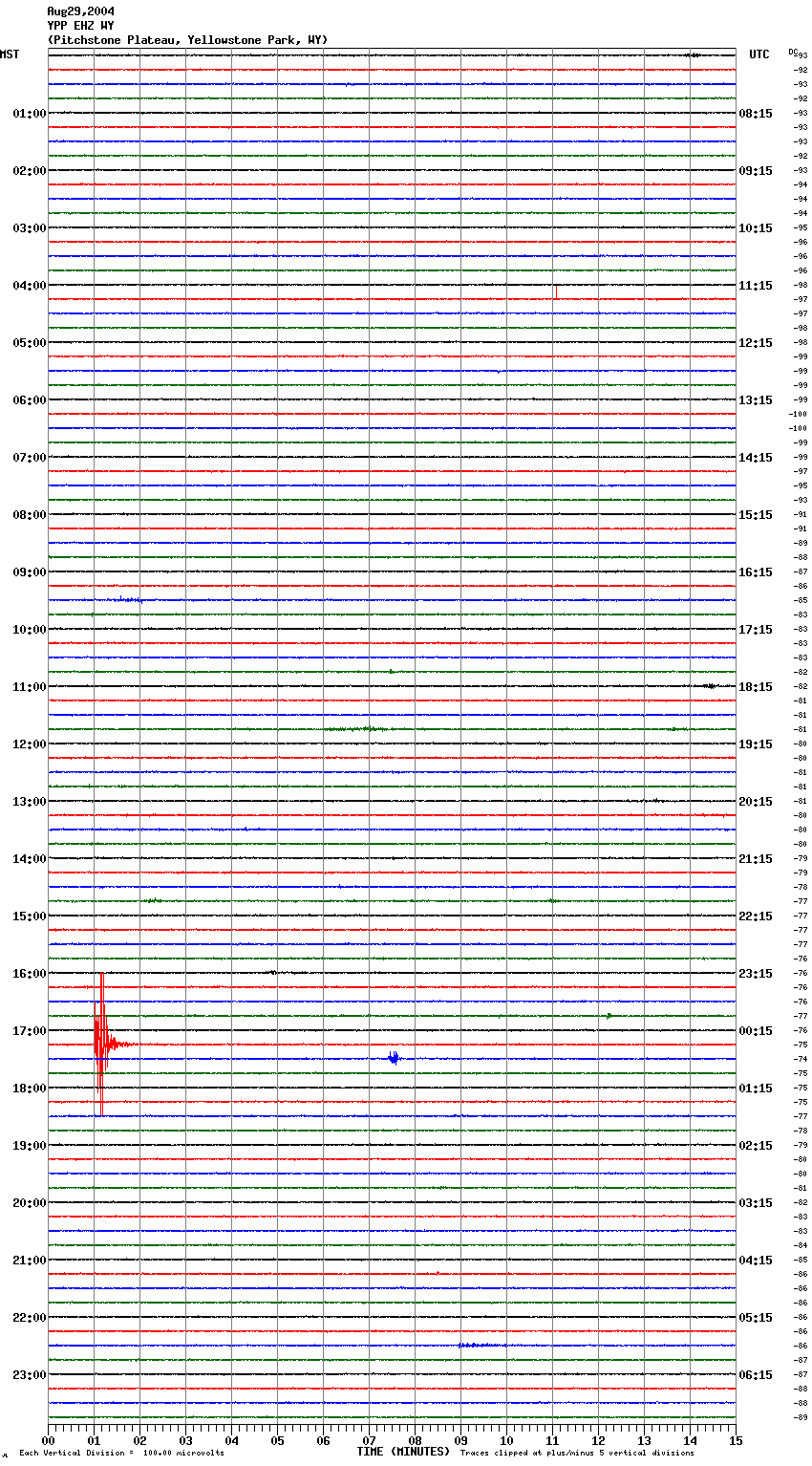
Task: Click the 'UTC' timezone label
Action: [759, 54]
